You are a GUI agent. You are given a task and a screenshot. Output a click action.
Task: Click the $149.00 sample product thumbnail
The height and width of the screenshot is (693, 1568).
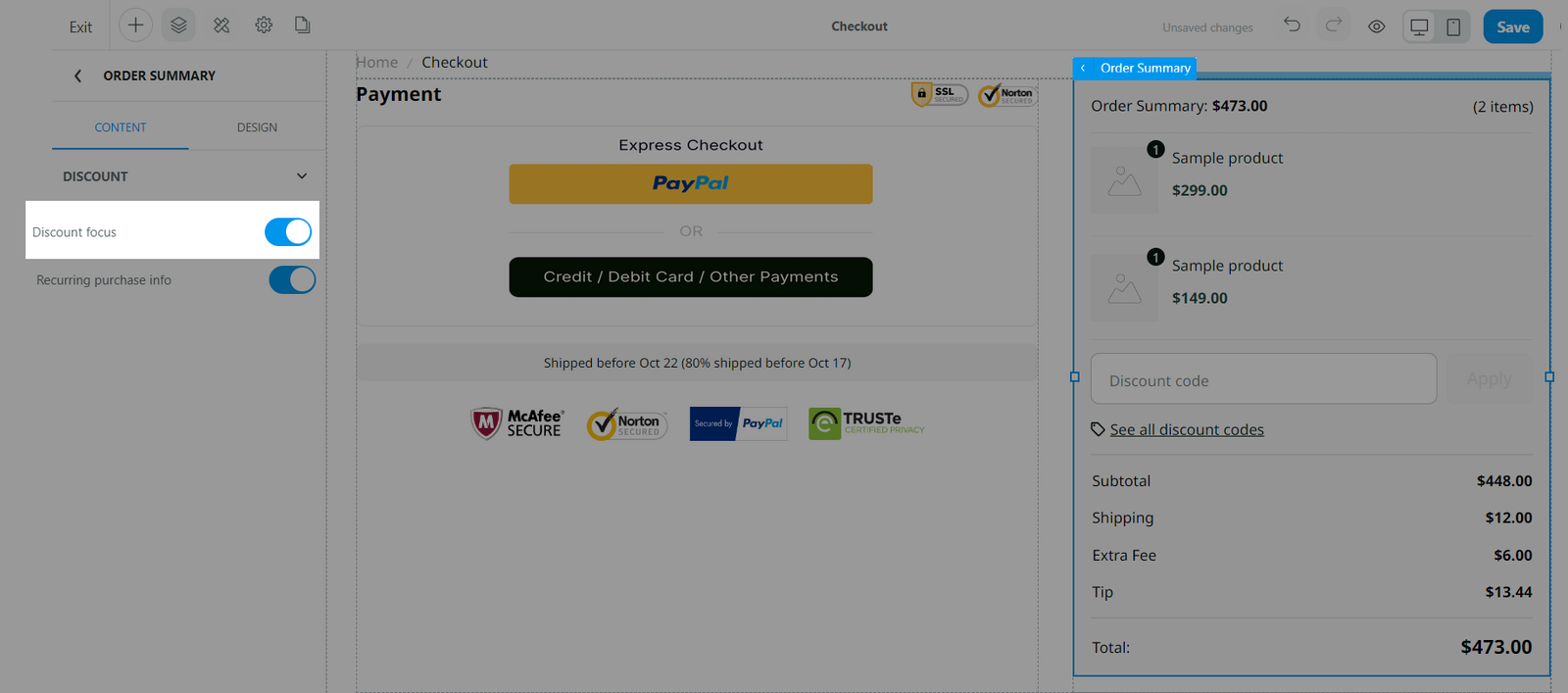(x=1124, y=288)
